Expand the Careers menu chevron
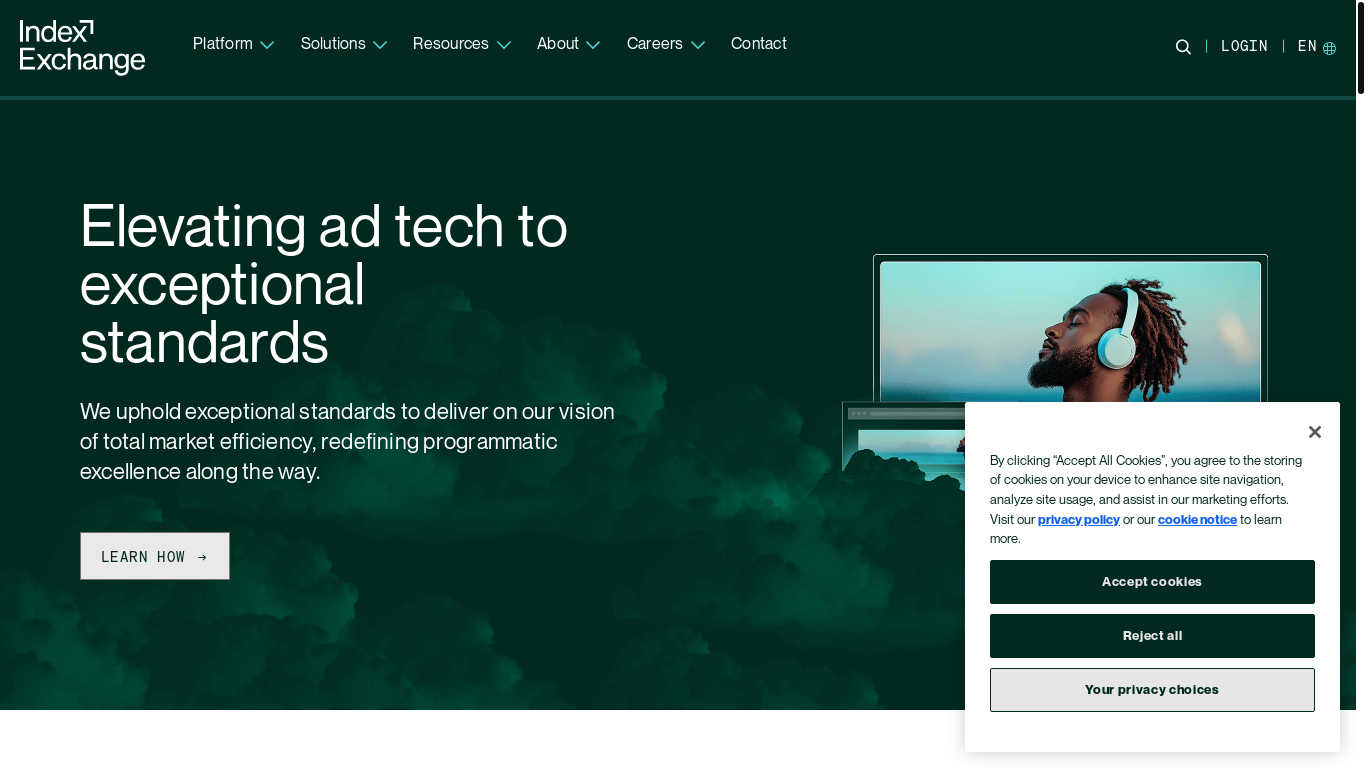The width and height of the screenshot is (1366, 768). 698,45
